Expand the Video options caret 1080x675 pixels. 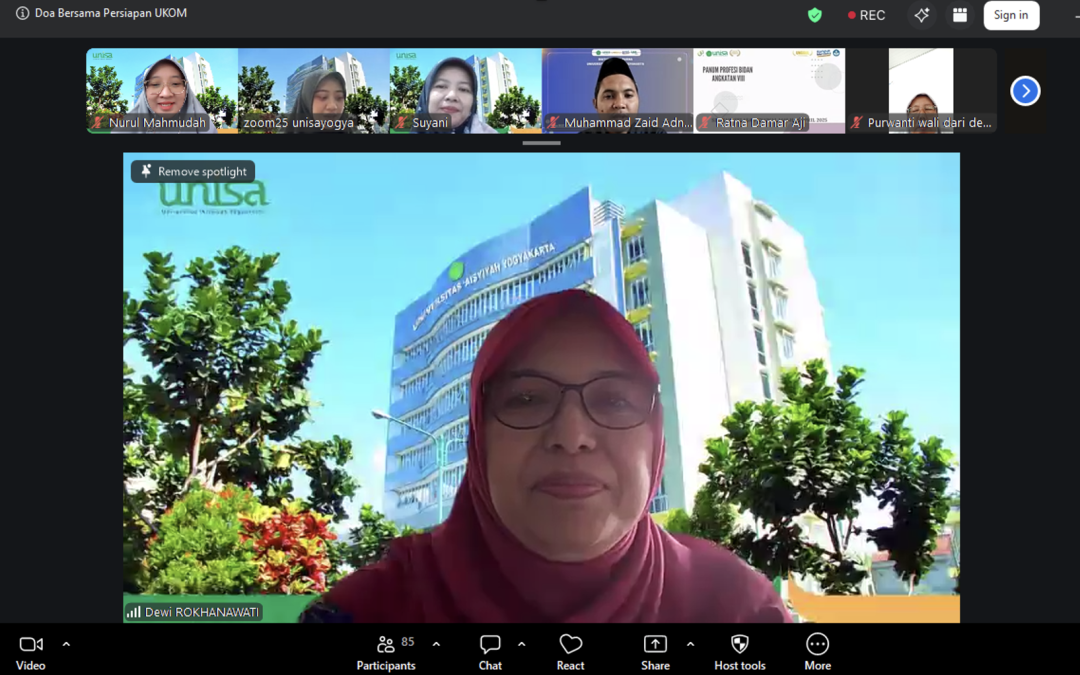coord(66,644)
